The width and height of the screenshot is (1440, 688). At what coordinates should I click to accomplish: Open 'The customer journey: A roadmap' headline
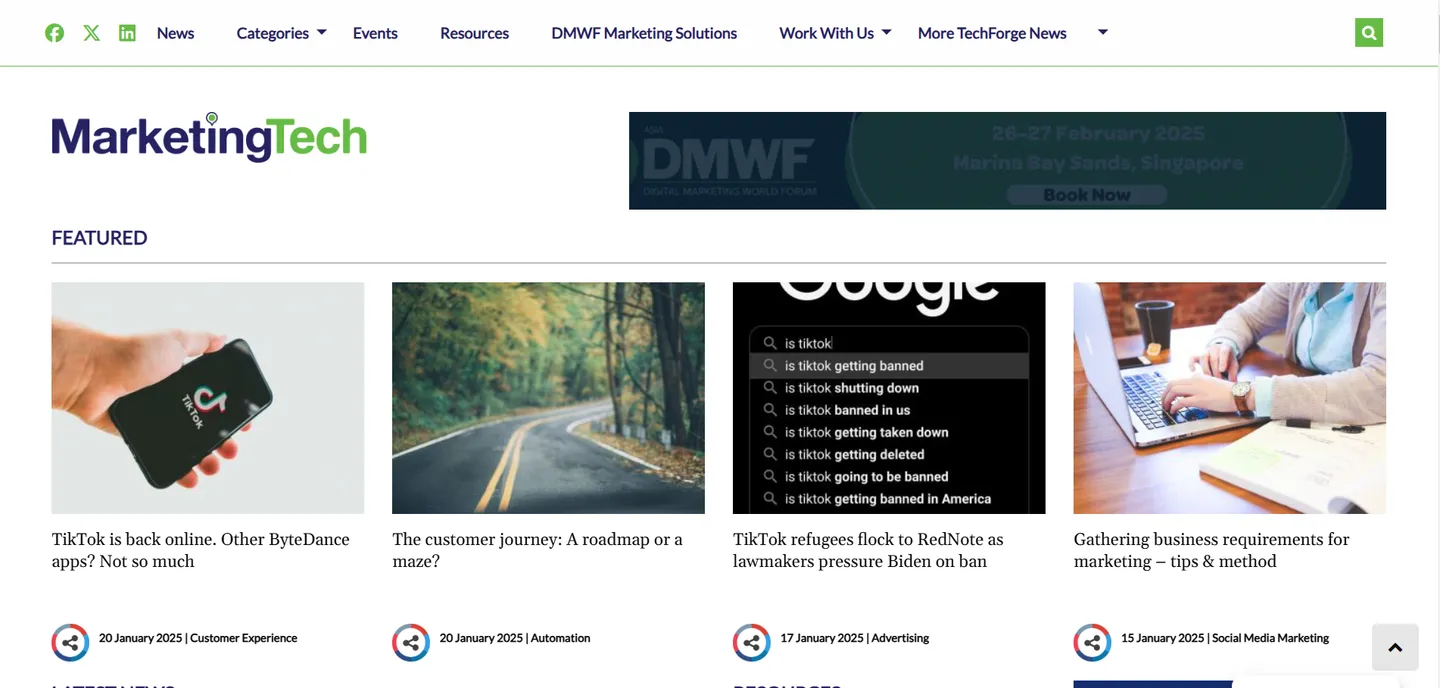pos(537,550)
